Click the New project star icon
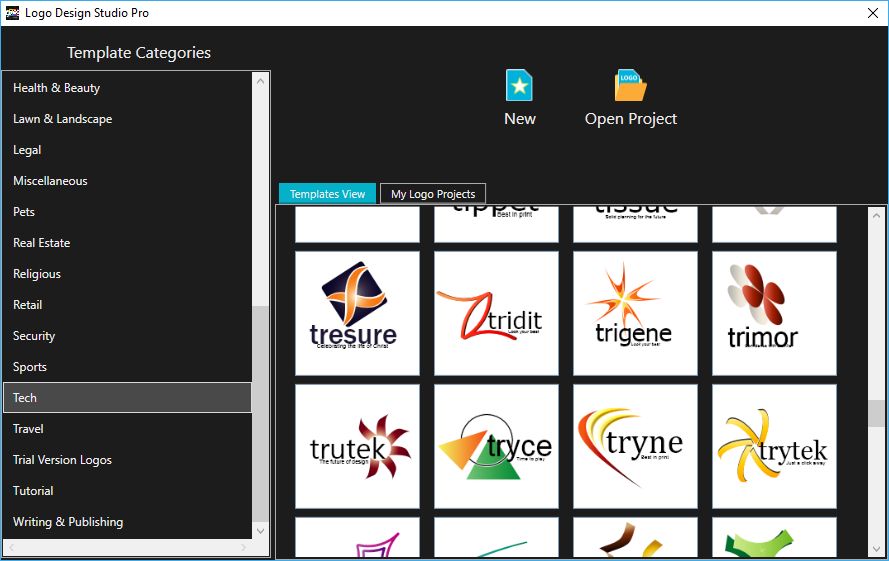Viewport: 889px width, 561px height. click(x=519, y=86)
